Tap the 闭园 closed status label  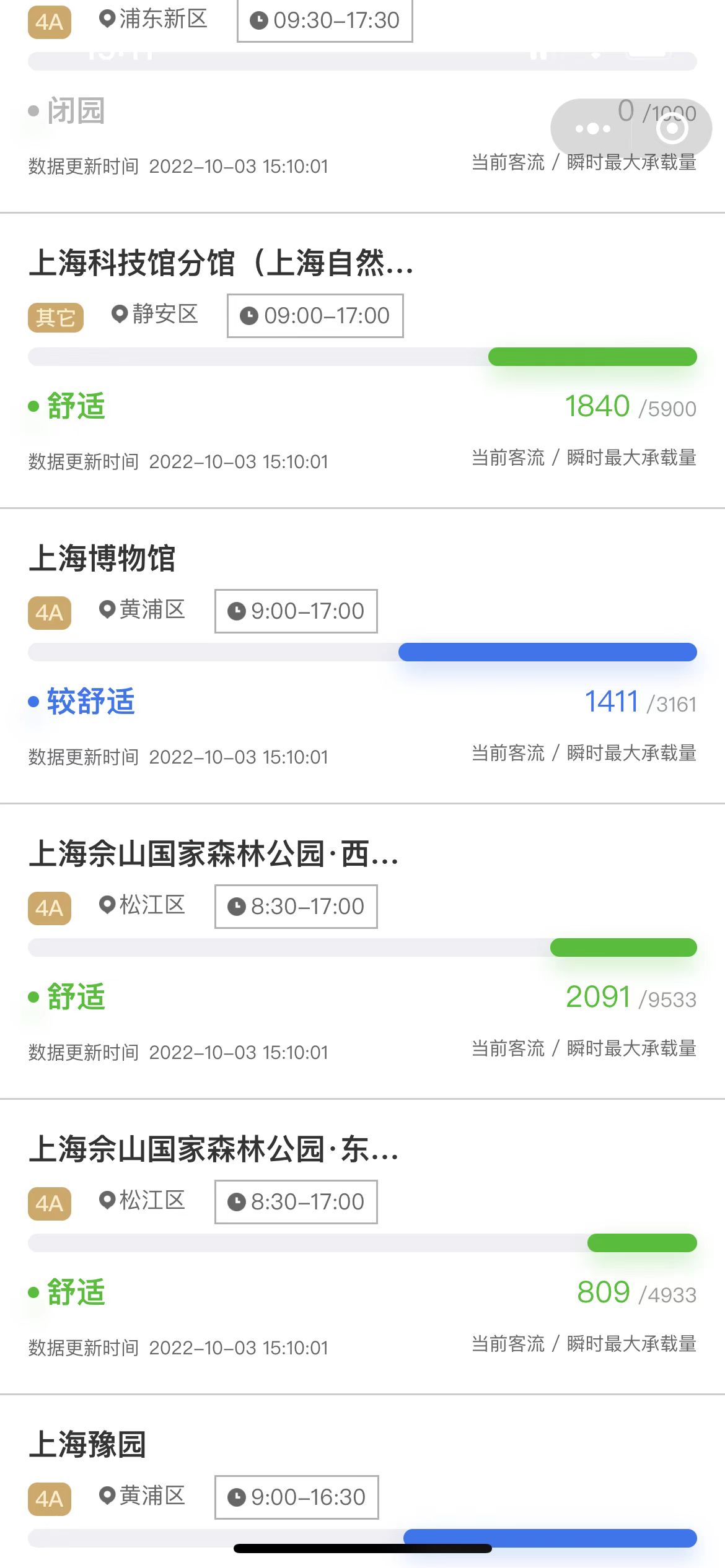(x=76, y=111)
